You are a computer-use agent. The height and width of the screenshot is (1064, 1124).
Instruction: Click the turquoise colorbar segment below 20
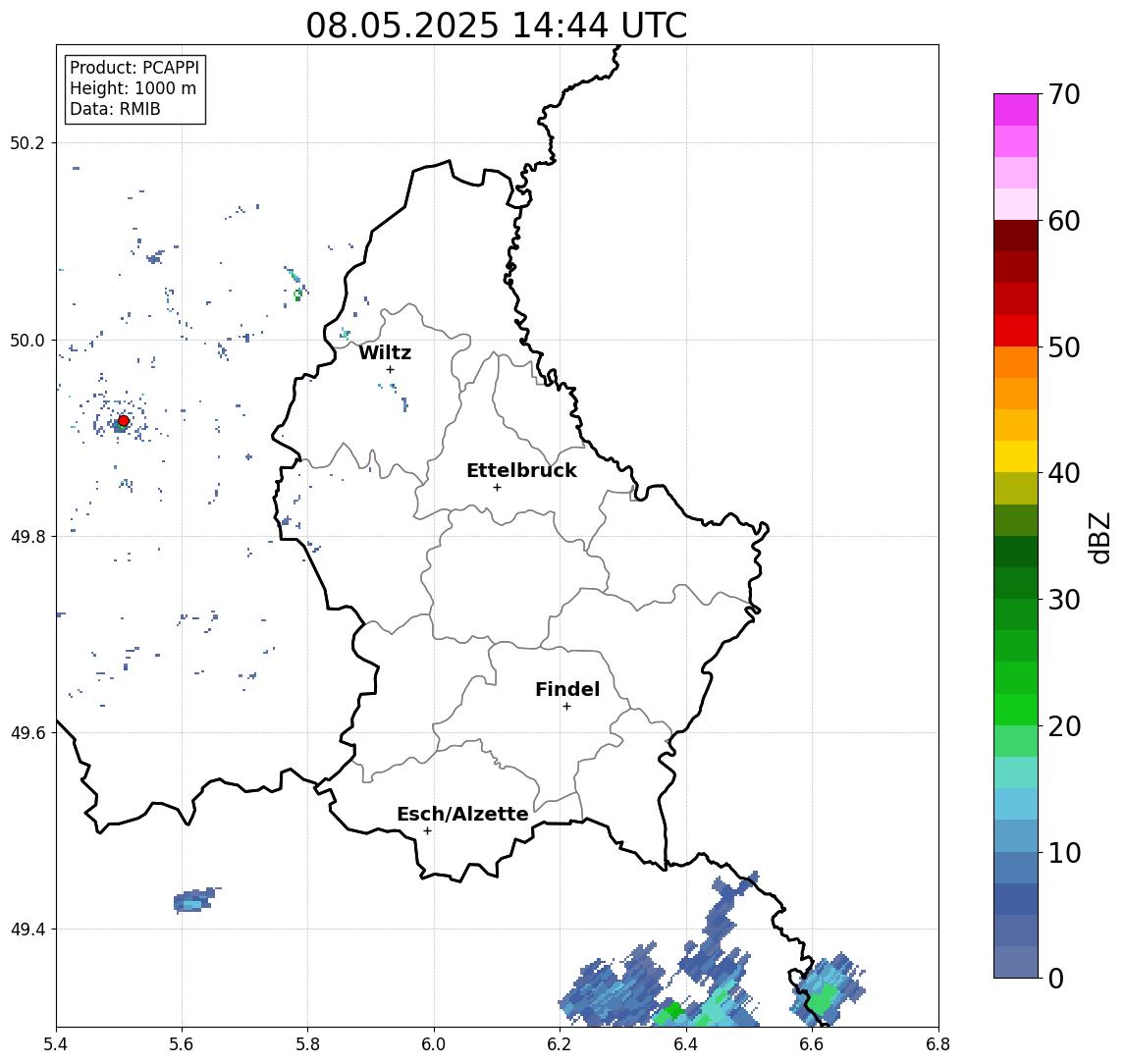pos(1016,772)
